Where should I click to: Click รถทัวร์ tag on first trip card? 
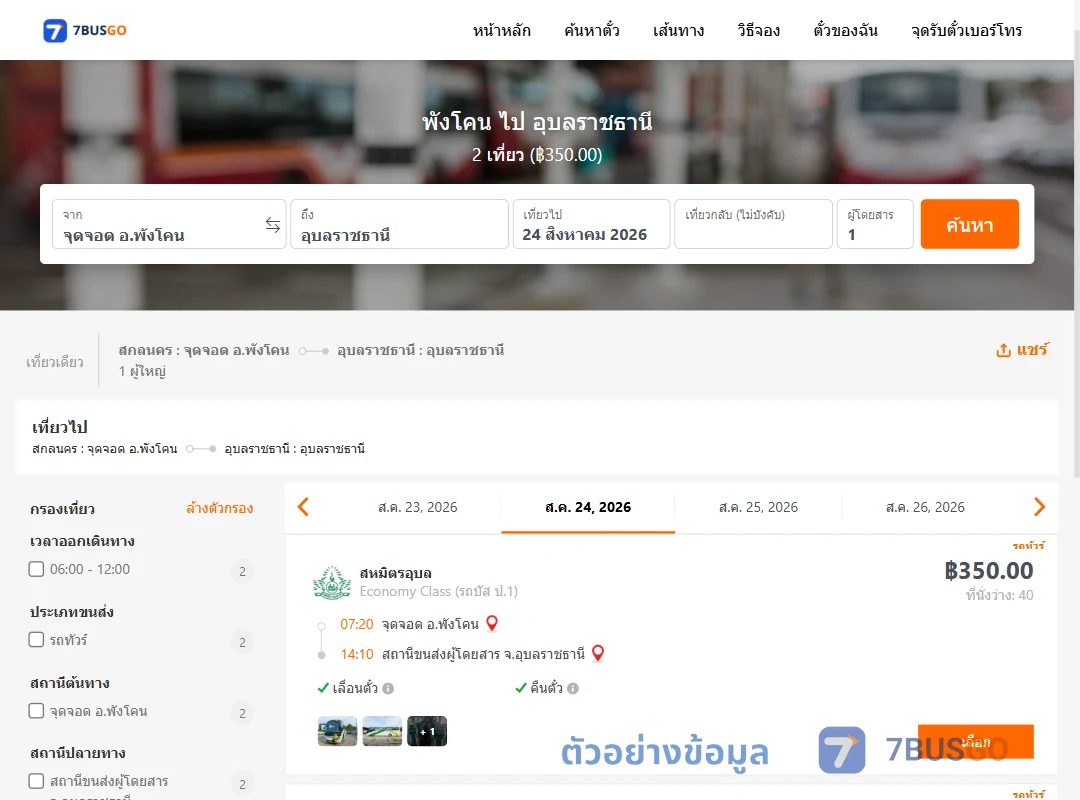tap(1028, 546)
